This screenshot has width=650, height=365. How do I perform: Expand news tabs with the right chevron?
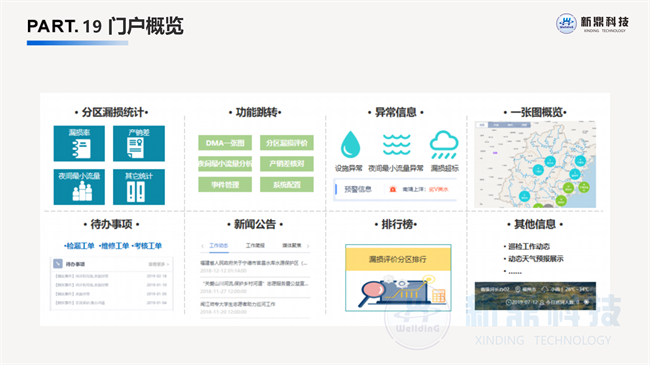308,246
